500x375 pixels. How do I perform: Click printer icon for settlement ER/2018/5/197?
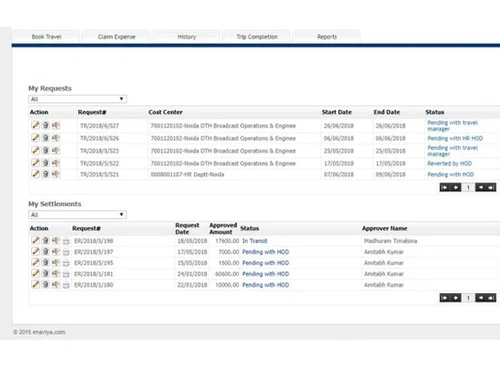tap(66, 252)
